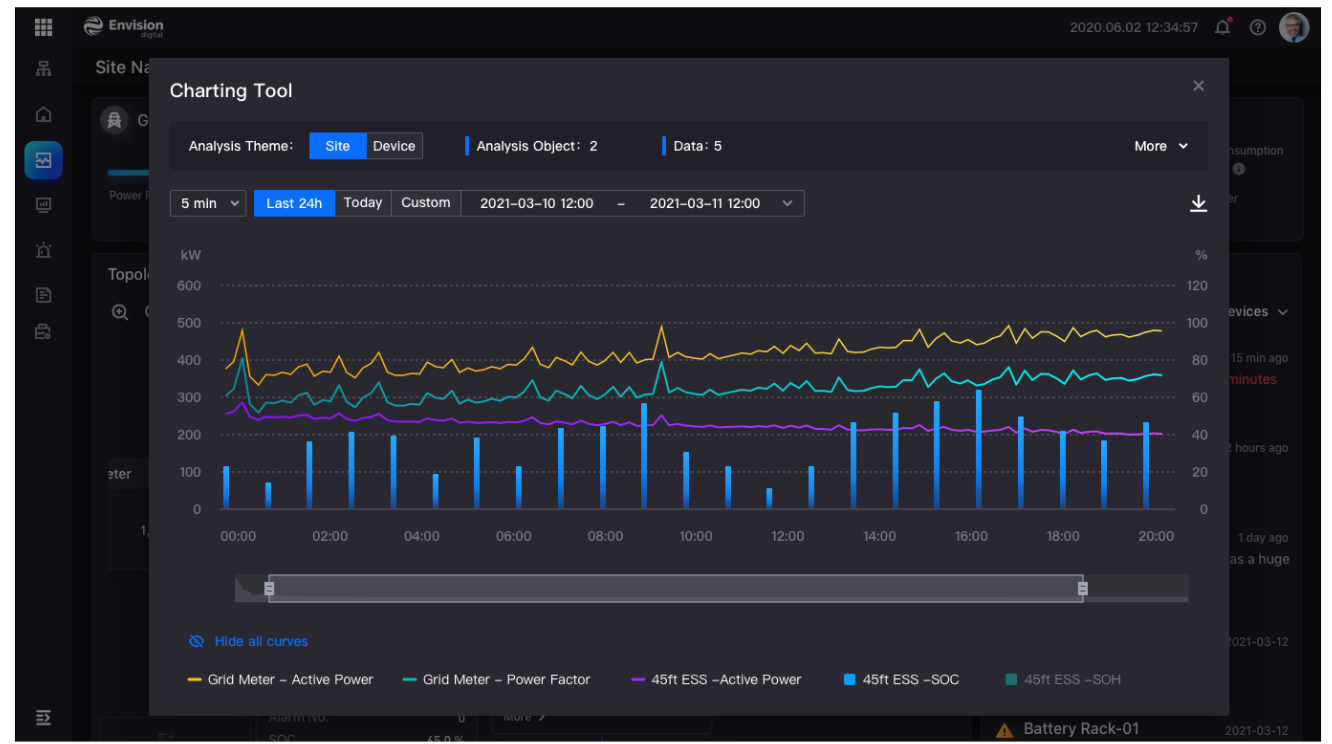The height and width of the screenshot is (744, 1332).
Task: Open the 5 min interval dropdown
Action: (x=208, y=203)
